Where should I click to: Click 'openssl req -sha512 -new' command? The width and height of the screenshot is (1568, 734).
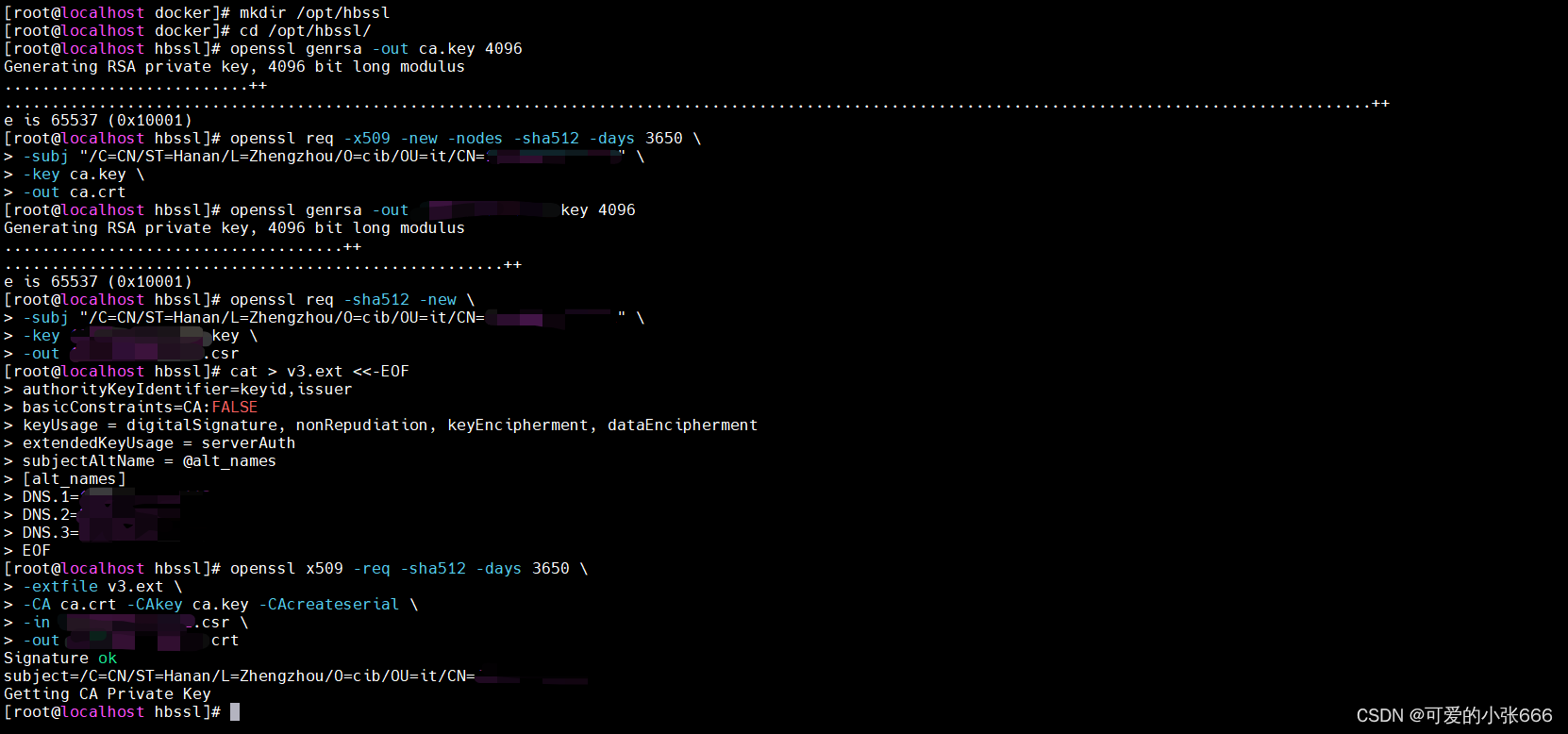pos(352,300)
